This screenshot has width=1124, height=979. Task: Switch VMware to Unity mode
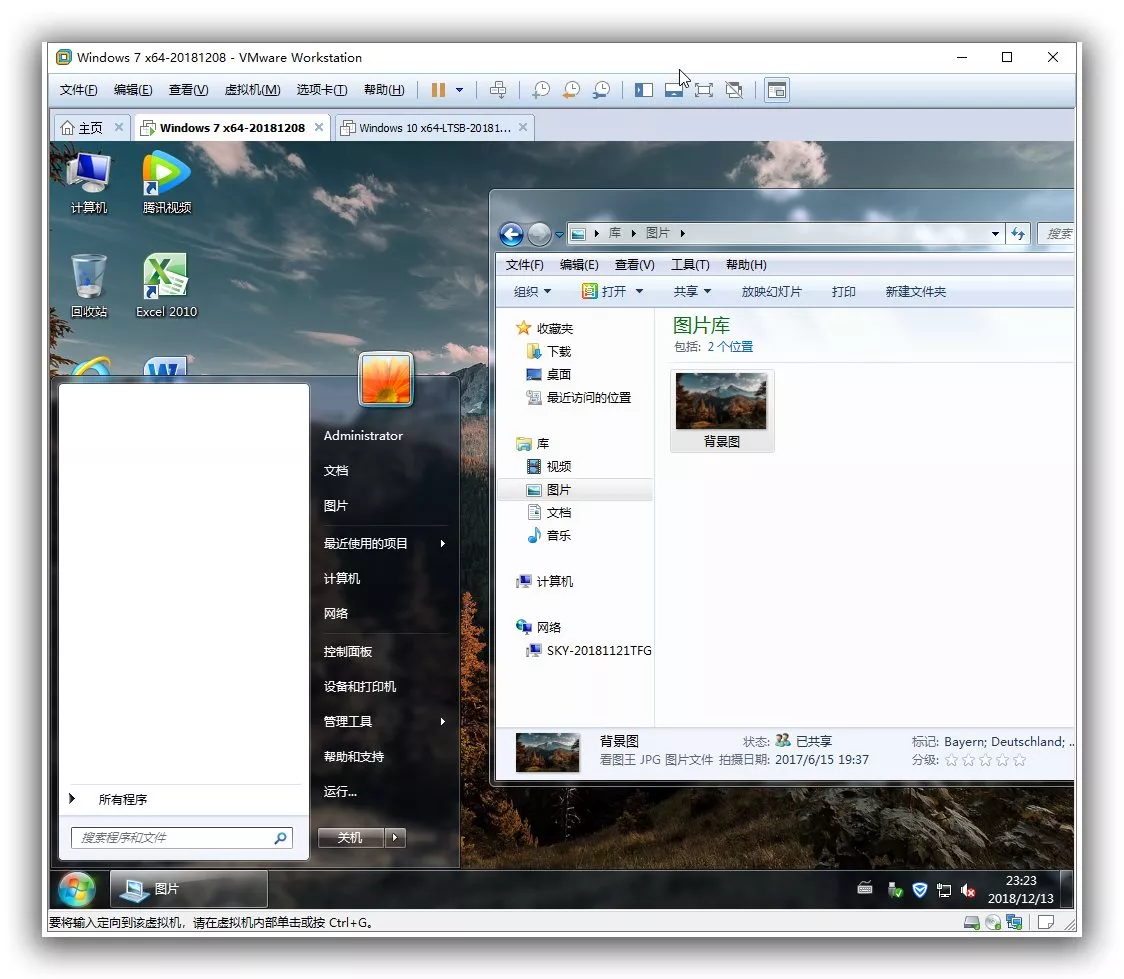pos(734,90)
